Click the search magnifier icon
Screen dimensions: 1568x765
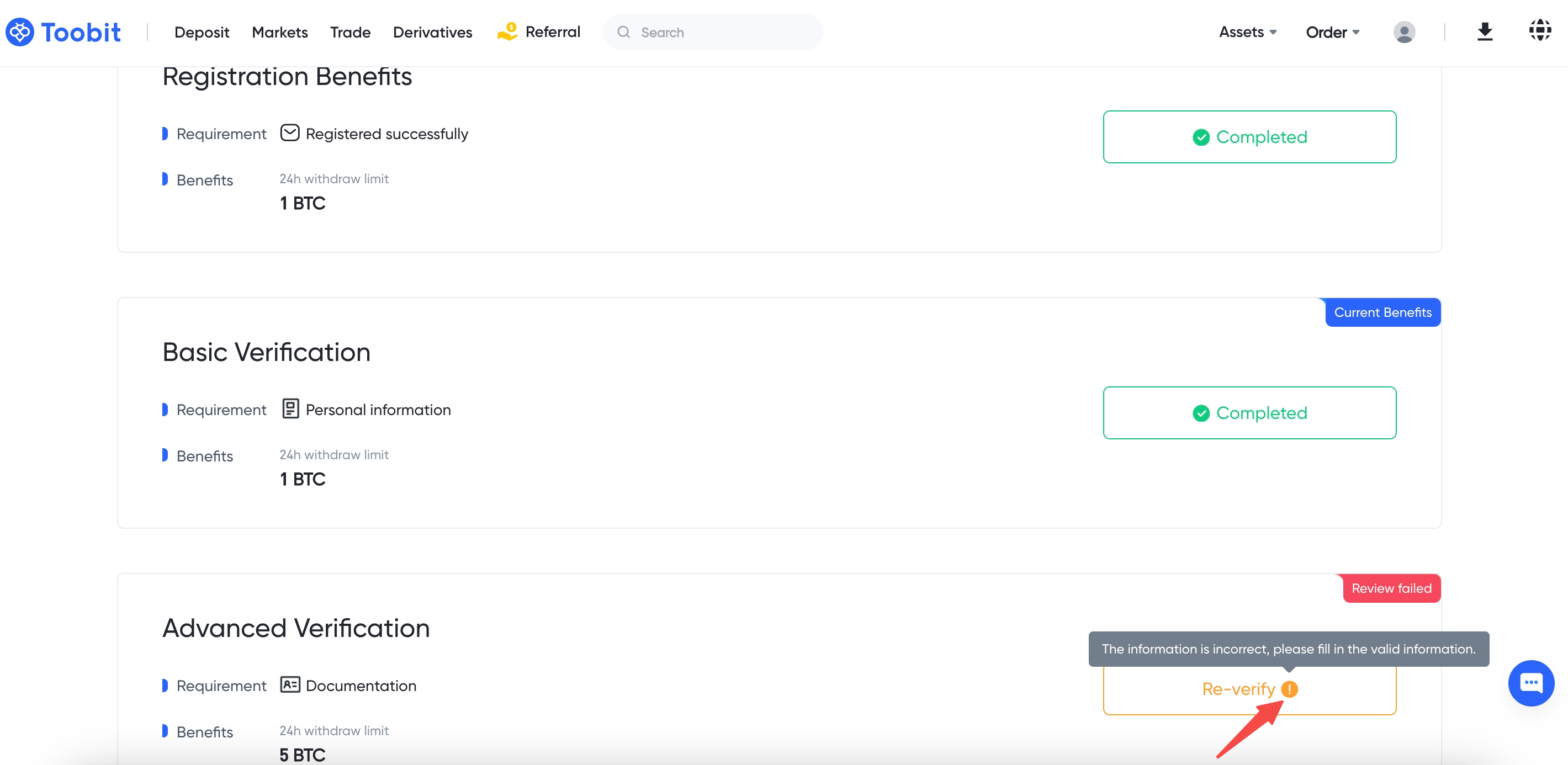coord(623,32)
